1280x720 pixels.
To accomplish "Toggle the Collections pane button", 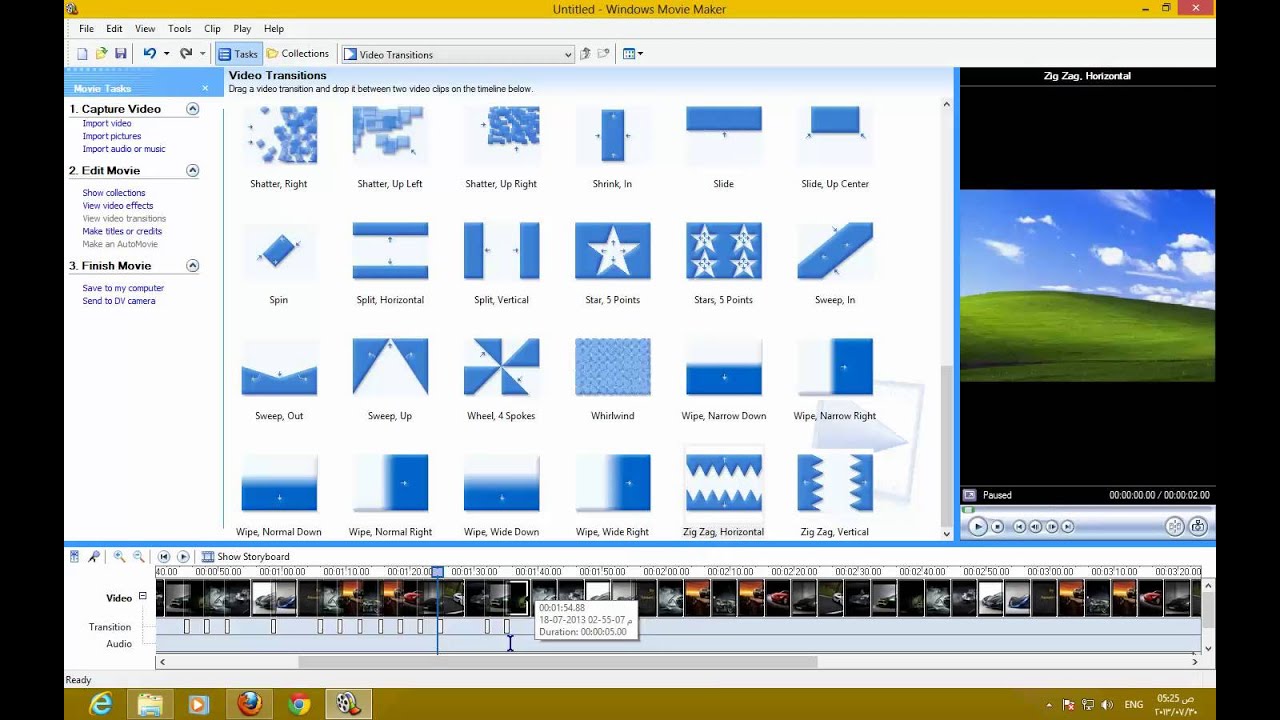I will [x=297, y=54].
